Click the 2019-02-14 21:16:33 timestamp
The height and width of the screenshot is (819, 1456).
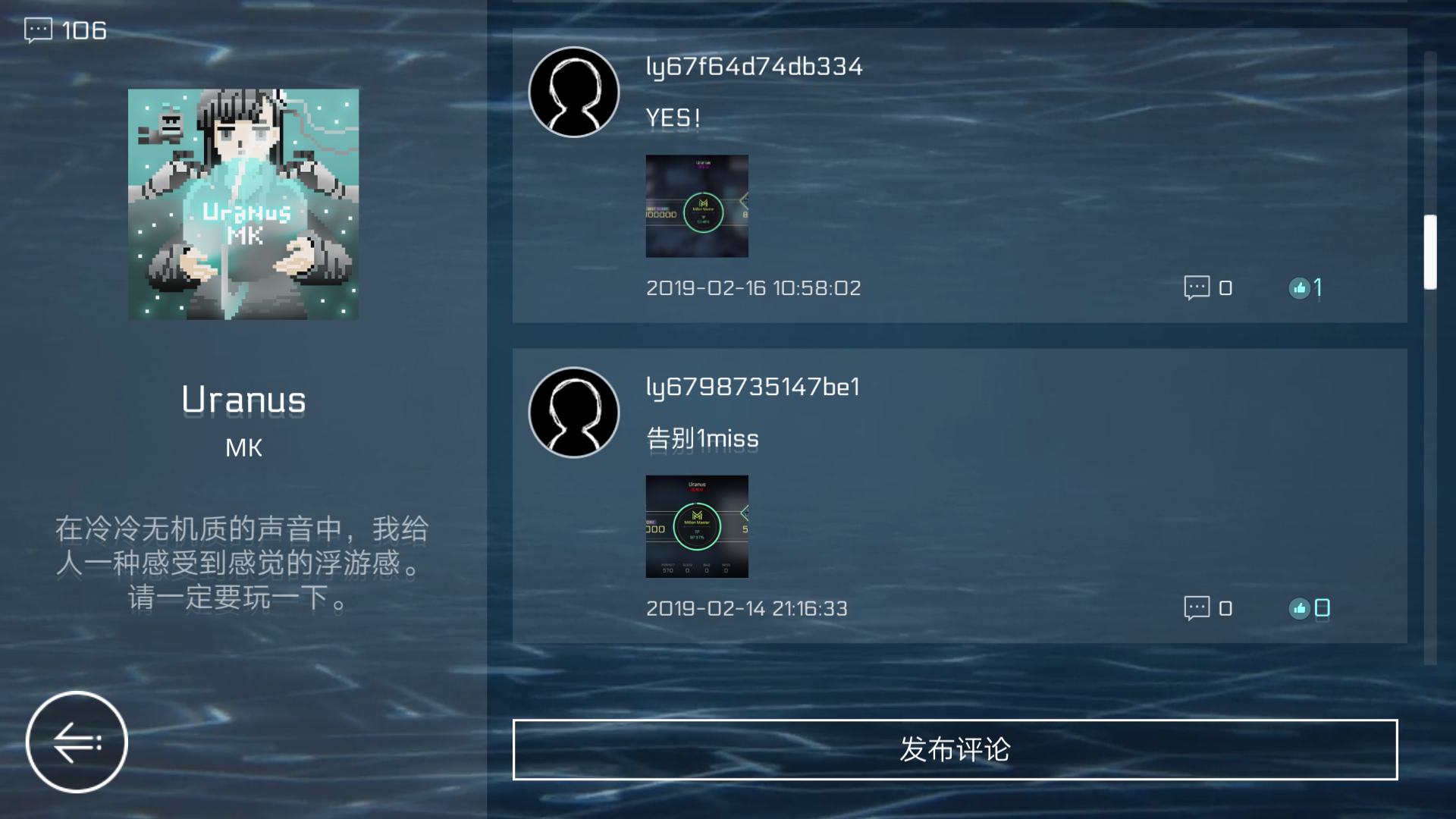click(x=746, y=609)
